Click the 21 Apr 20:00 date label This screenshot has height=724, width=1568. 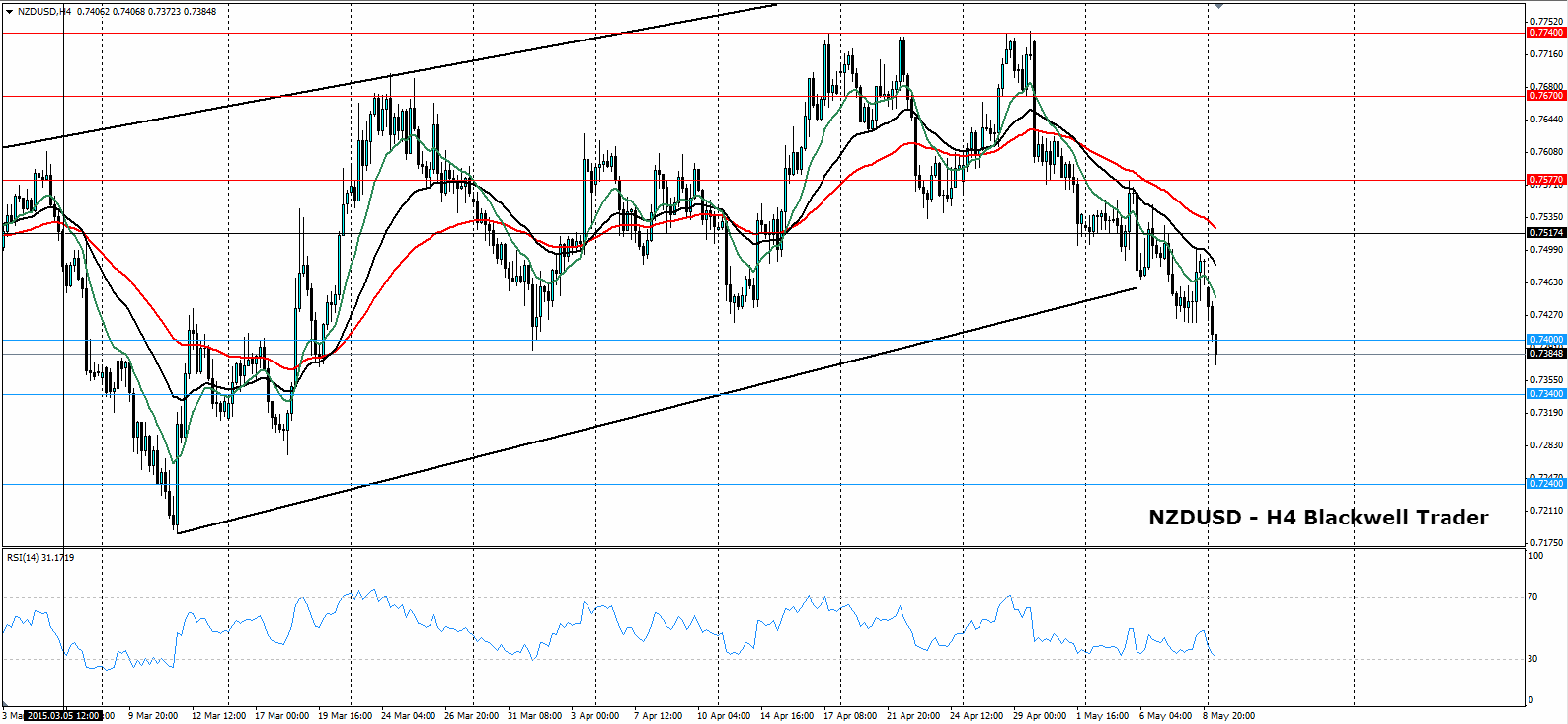[x=913, y=716]
